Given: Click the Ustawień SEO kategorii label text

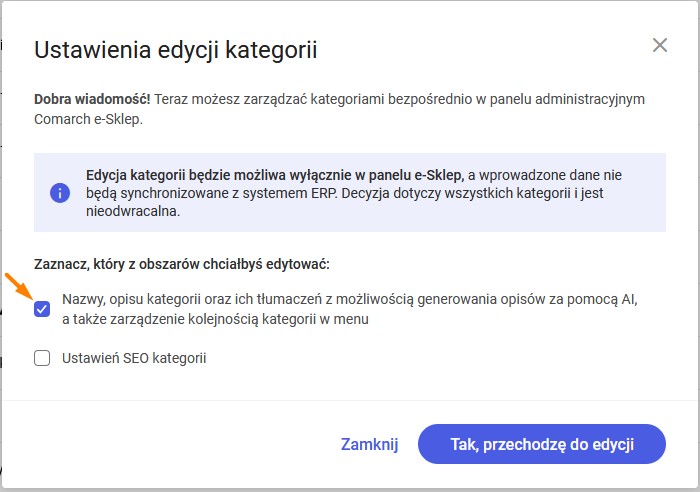Looking at the screenshot, I should (134, 358).
